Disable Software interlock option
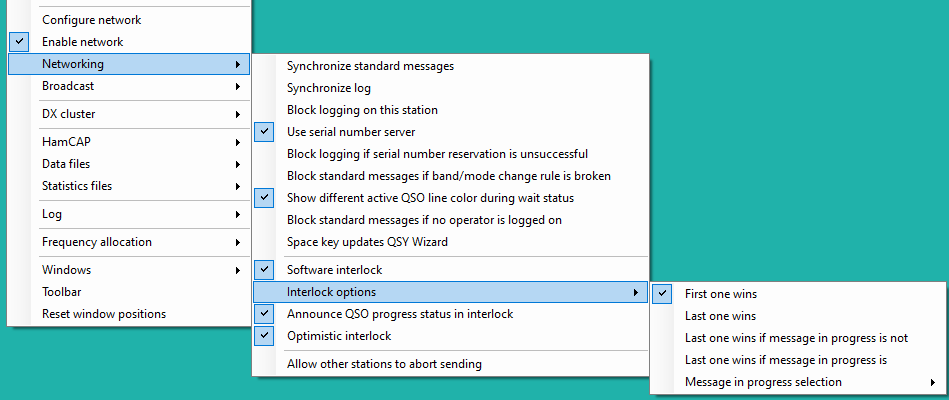 450,270
